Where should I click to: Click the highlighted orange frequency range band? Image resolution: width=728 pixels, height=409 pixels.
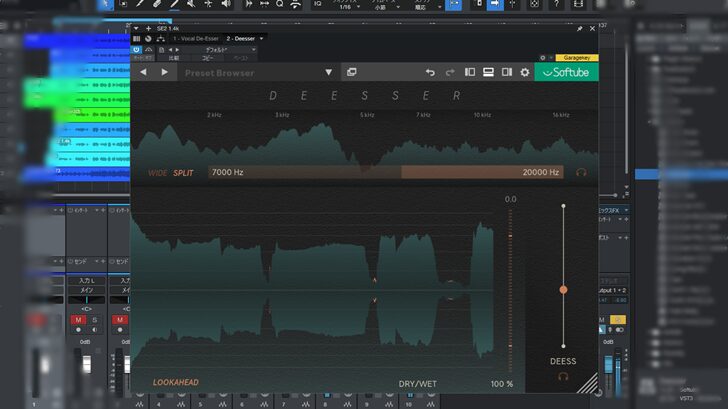pyautogui.click(x=482, y=172)
